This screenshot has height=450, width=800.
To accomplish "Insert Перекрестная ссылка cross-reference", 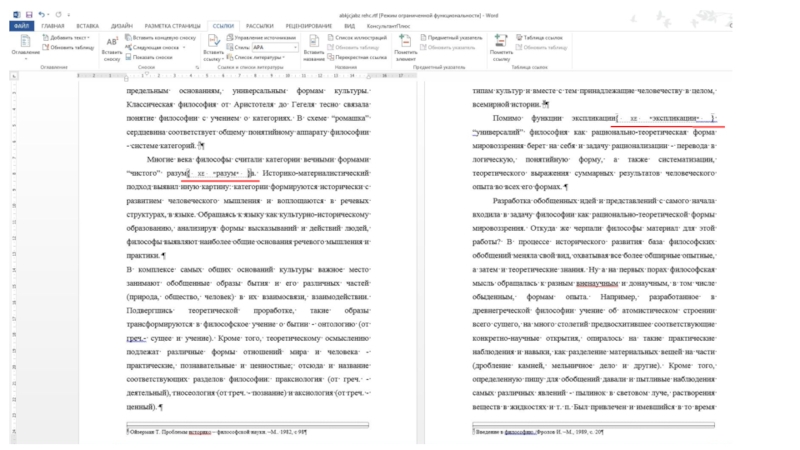I will coord(357,57).
